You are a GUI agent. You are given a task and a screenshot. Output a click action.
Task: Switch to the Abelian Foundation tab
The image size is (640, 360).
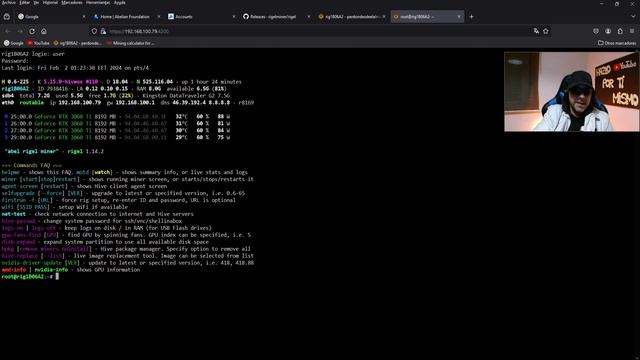click(x=127, y=17)
